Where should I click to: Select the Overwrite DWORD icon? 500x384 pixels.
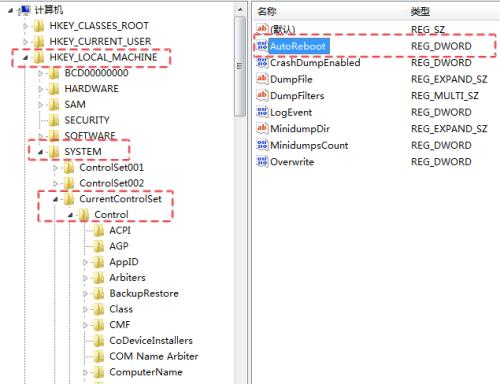tap(262, 162)
